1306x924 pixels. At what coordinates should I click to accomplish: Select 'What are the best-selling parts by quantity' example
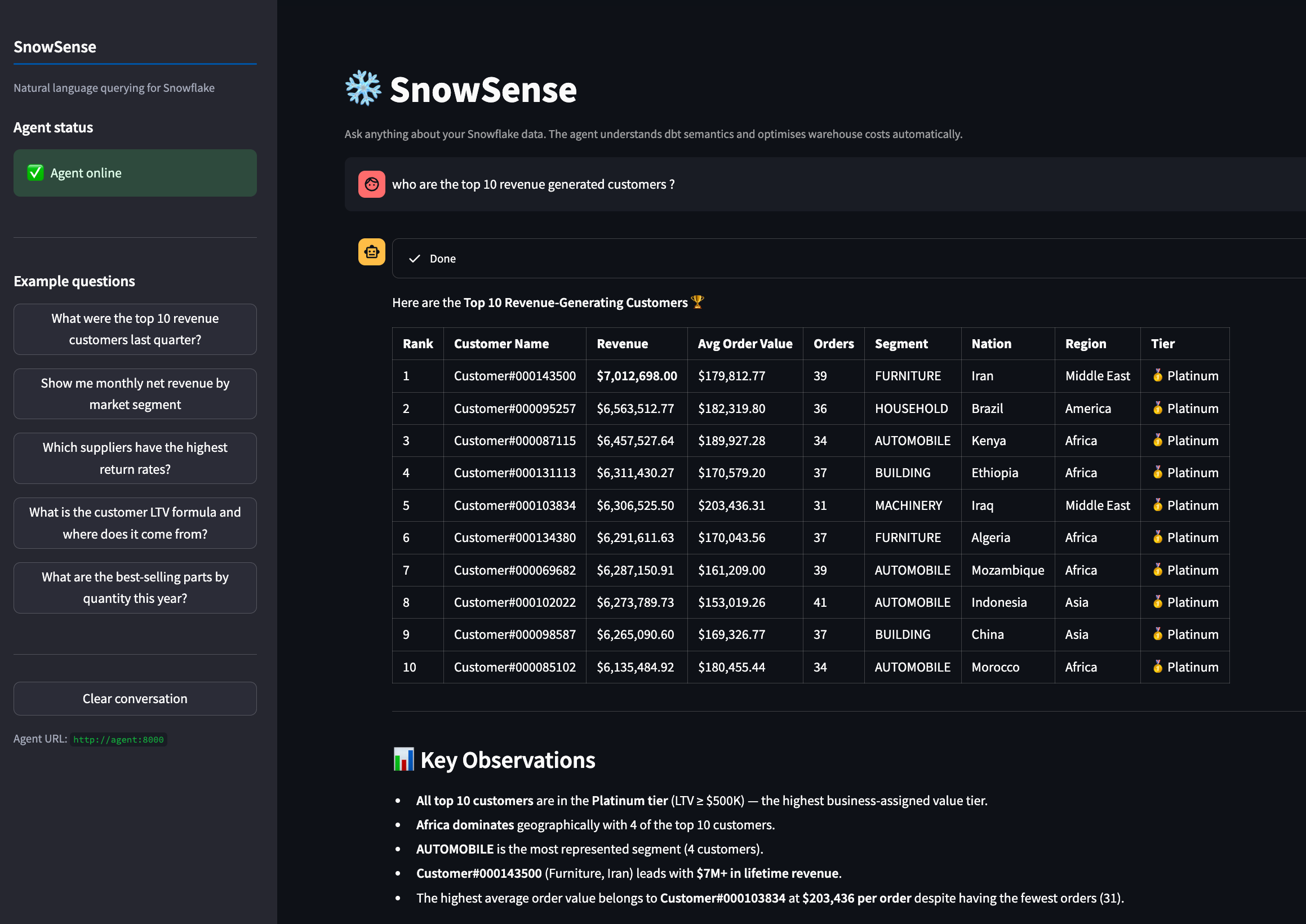(x=135, y=588)
